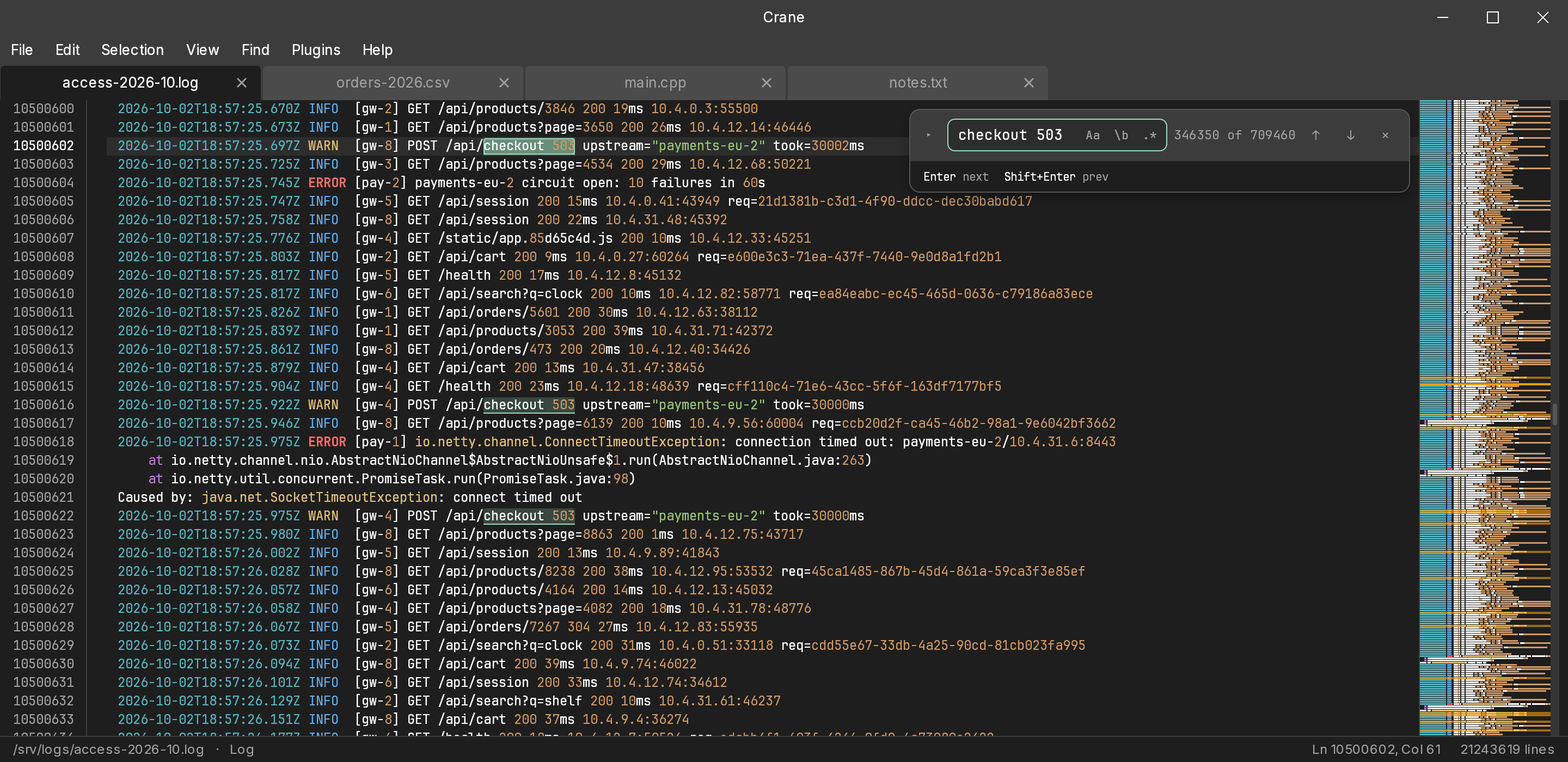Screen dimensions: 1568x762
Task: Close the find panel
Action: tap(1386, 135)
